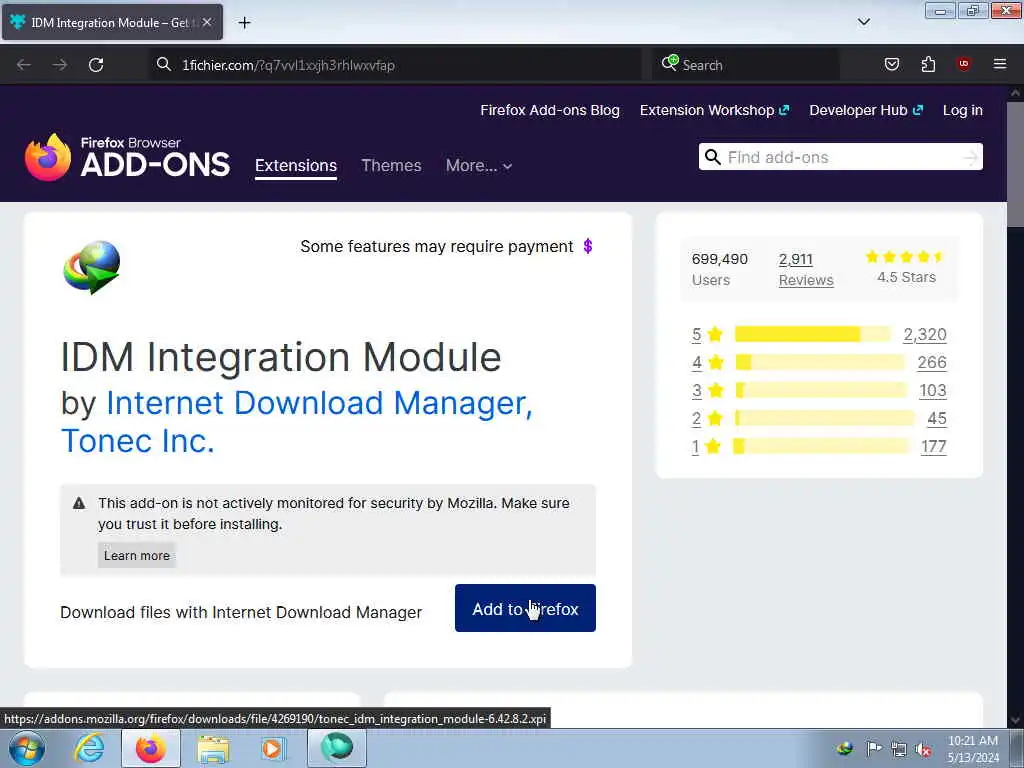Click the address bar URL field
This screenshot has height=768, width=1024.
tap(395, 65)
